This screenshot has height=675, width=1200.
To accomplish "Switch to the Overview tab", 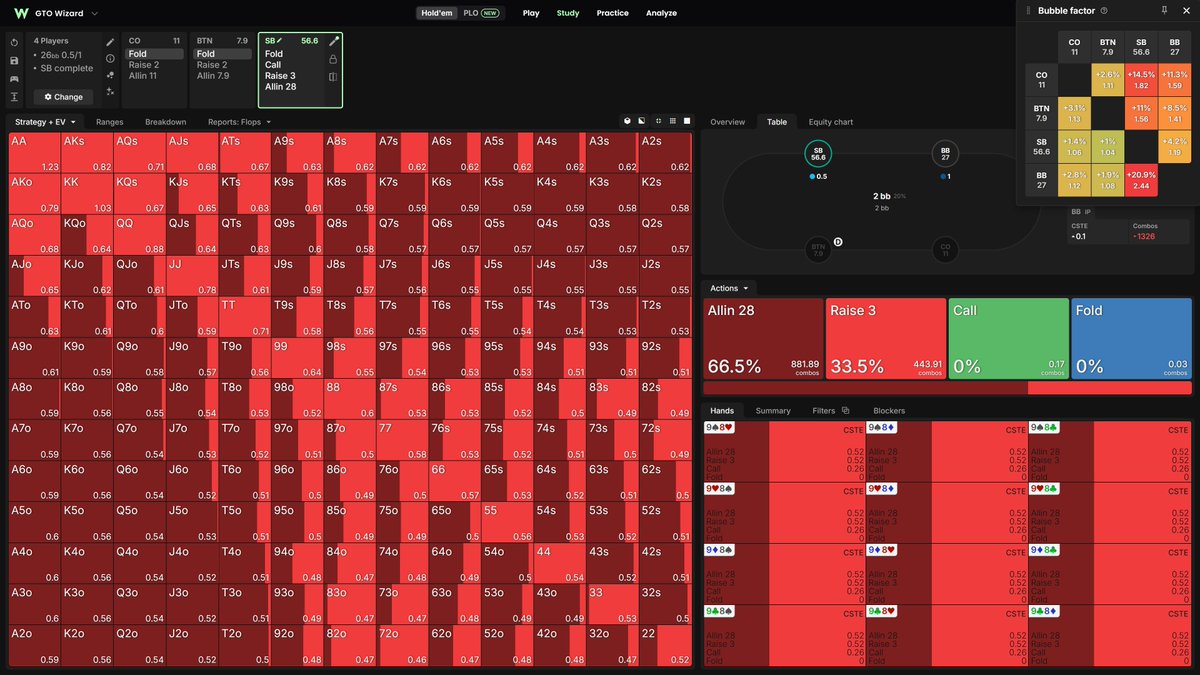I will coord(728,122).
